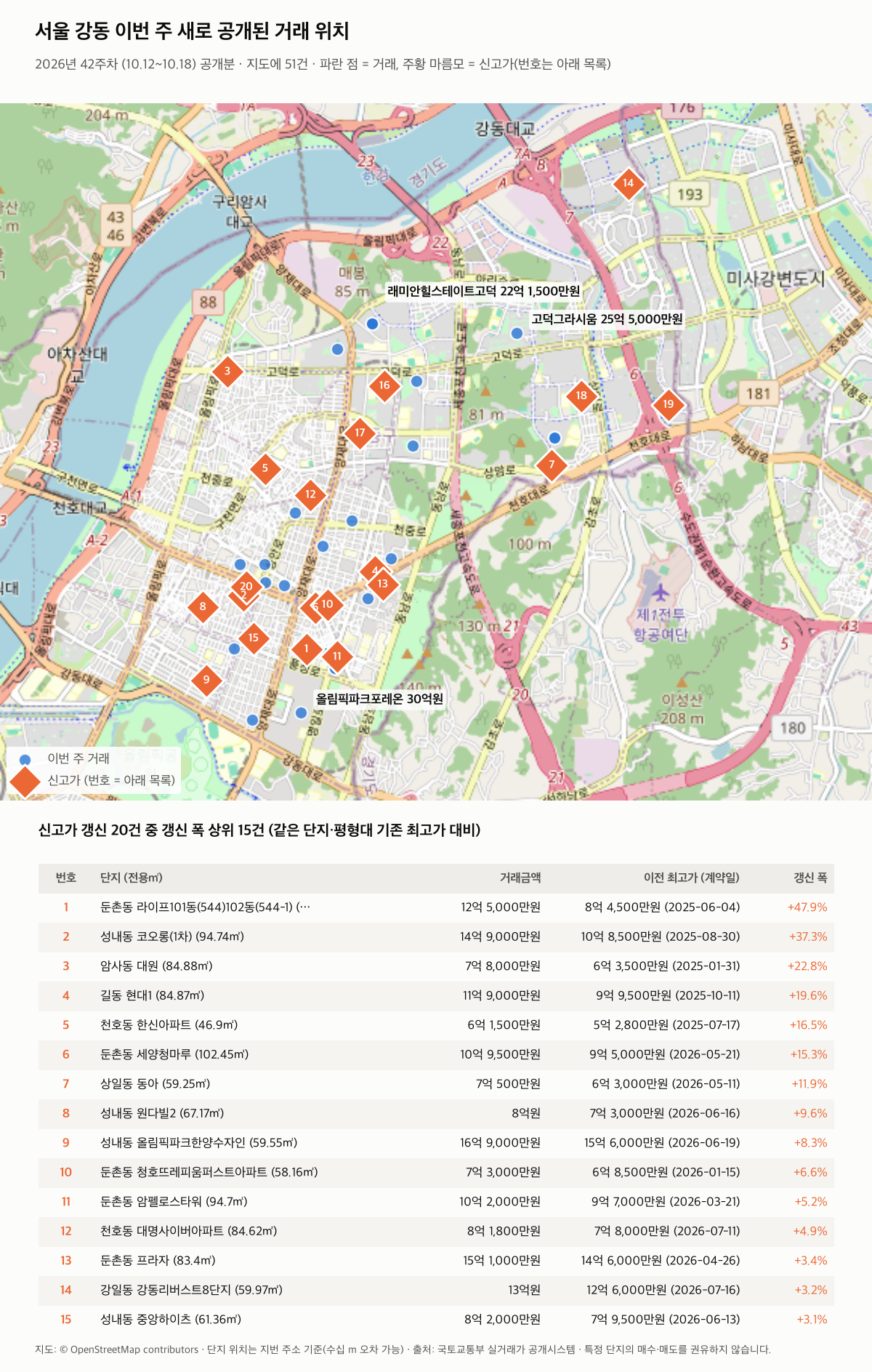Click the 'OpenStreetMap contributors' attribution text

(x=134, y=1349)
